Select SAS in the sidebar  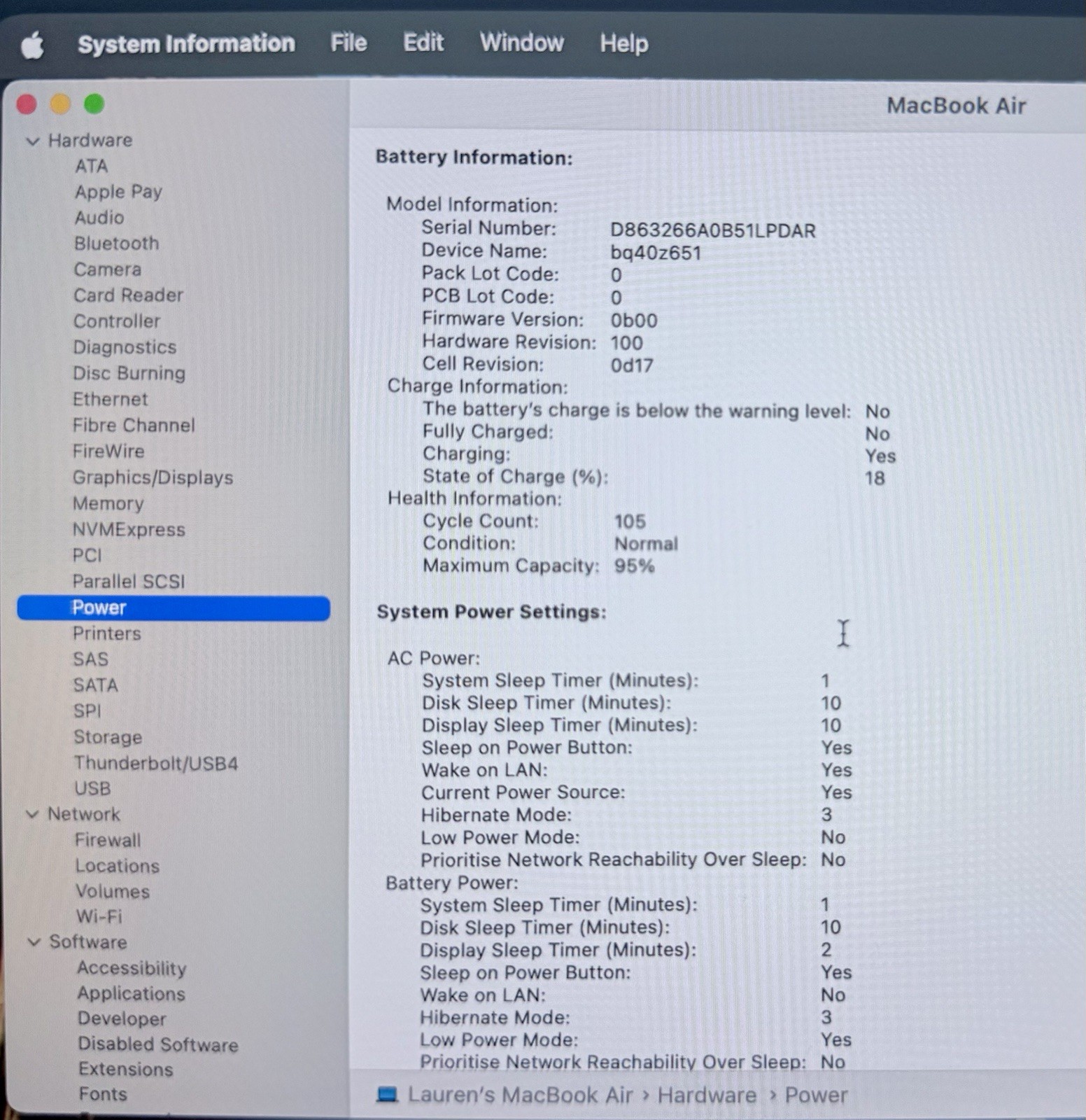(90, 659)
